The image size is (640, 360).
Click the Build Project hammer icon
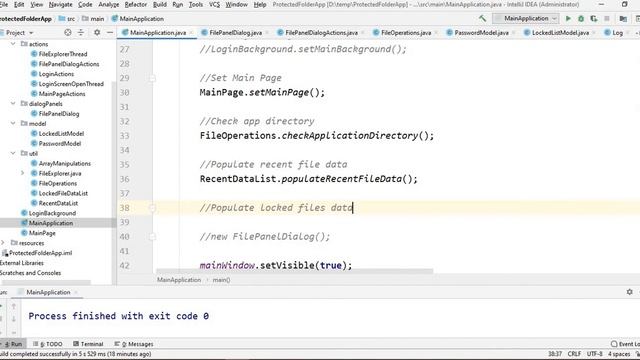(482, 18)
